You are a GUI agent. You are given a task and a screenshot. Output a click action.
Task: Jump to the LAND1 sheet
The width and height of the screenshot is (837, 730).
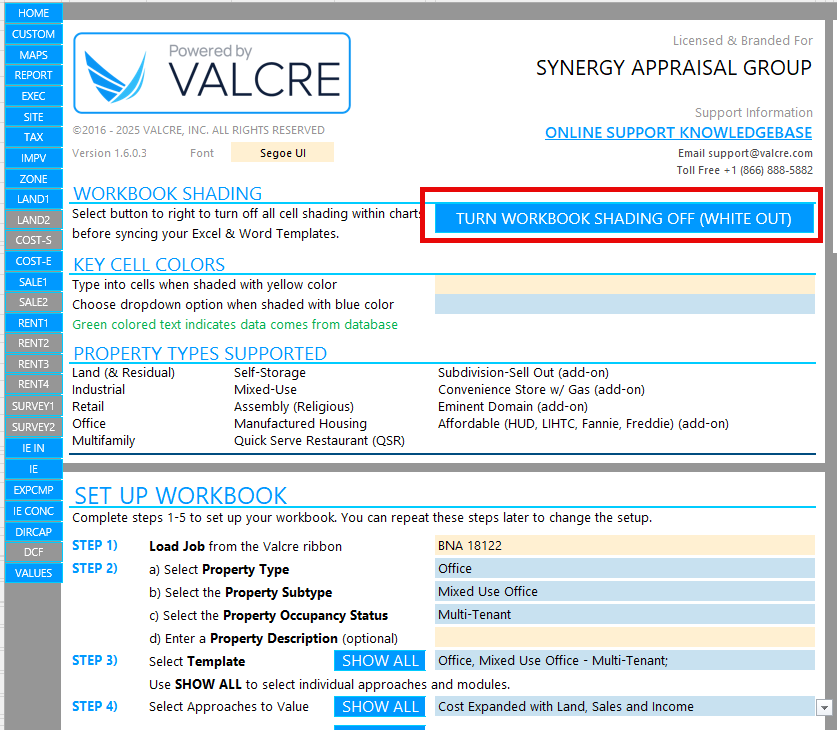[x=34, y=199]
